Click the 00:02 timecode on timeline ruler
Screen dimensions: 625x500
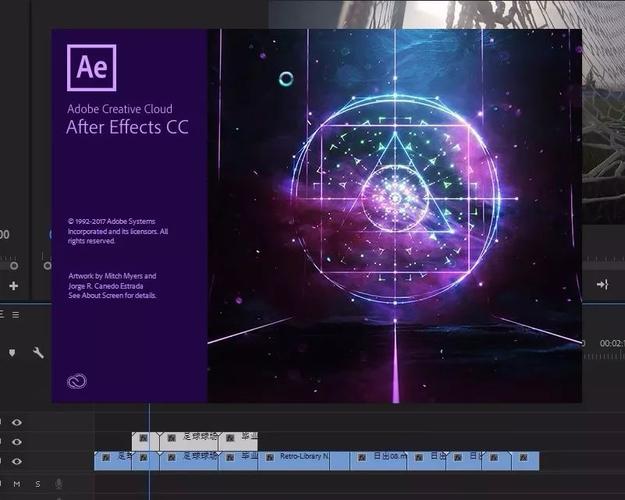(x=611, y=343)
